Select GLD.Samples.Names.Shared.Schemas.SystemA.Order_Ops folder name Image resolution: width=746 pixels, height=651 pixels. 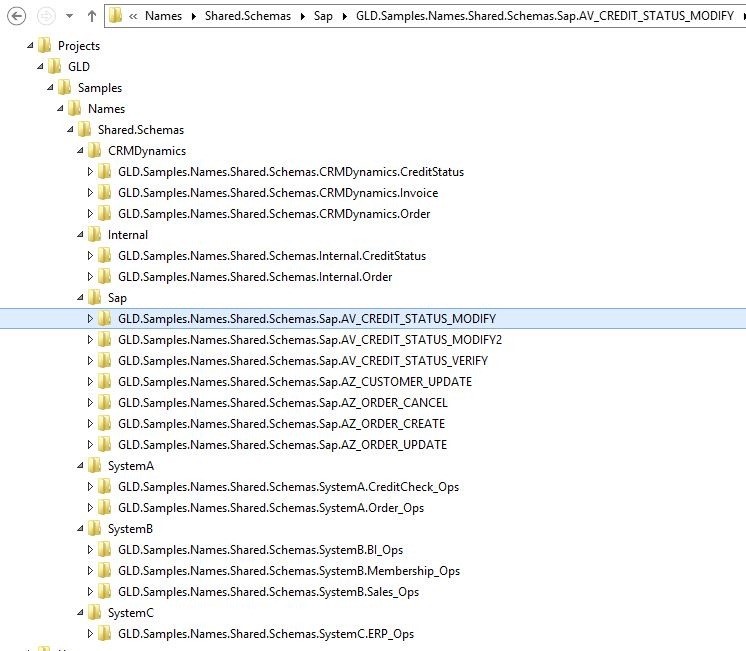click(271, 508)
